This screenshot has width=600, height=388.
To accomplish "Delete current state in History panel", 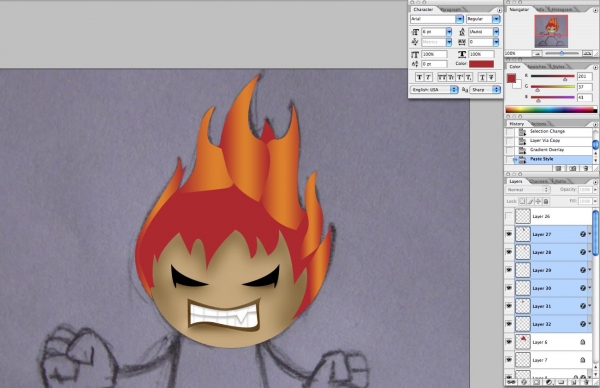I will 585,168.
